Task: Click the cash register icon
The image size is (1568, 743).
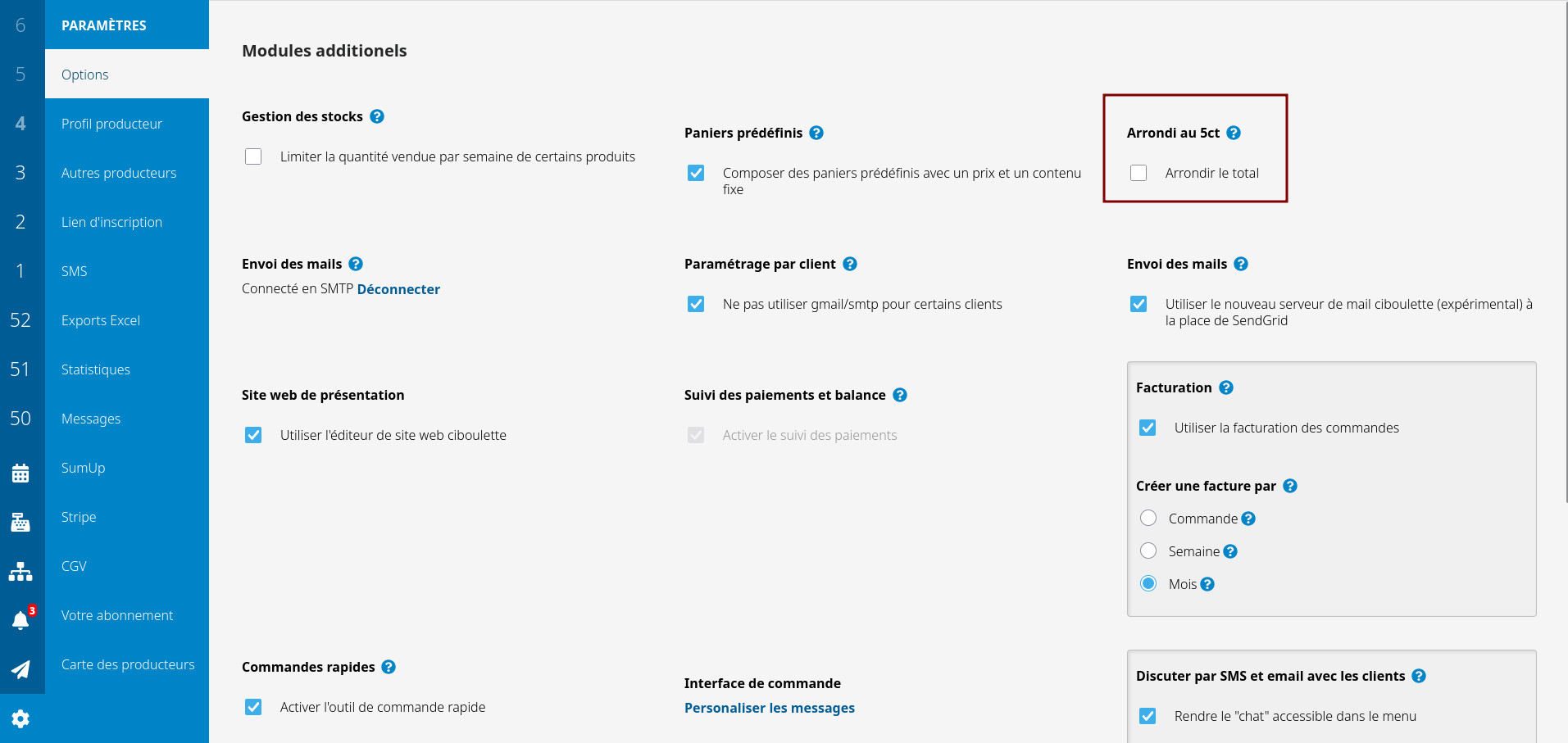Action: click(20, 522)
